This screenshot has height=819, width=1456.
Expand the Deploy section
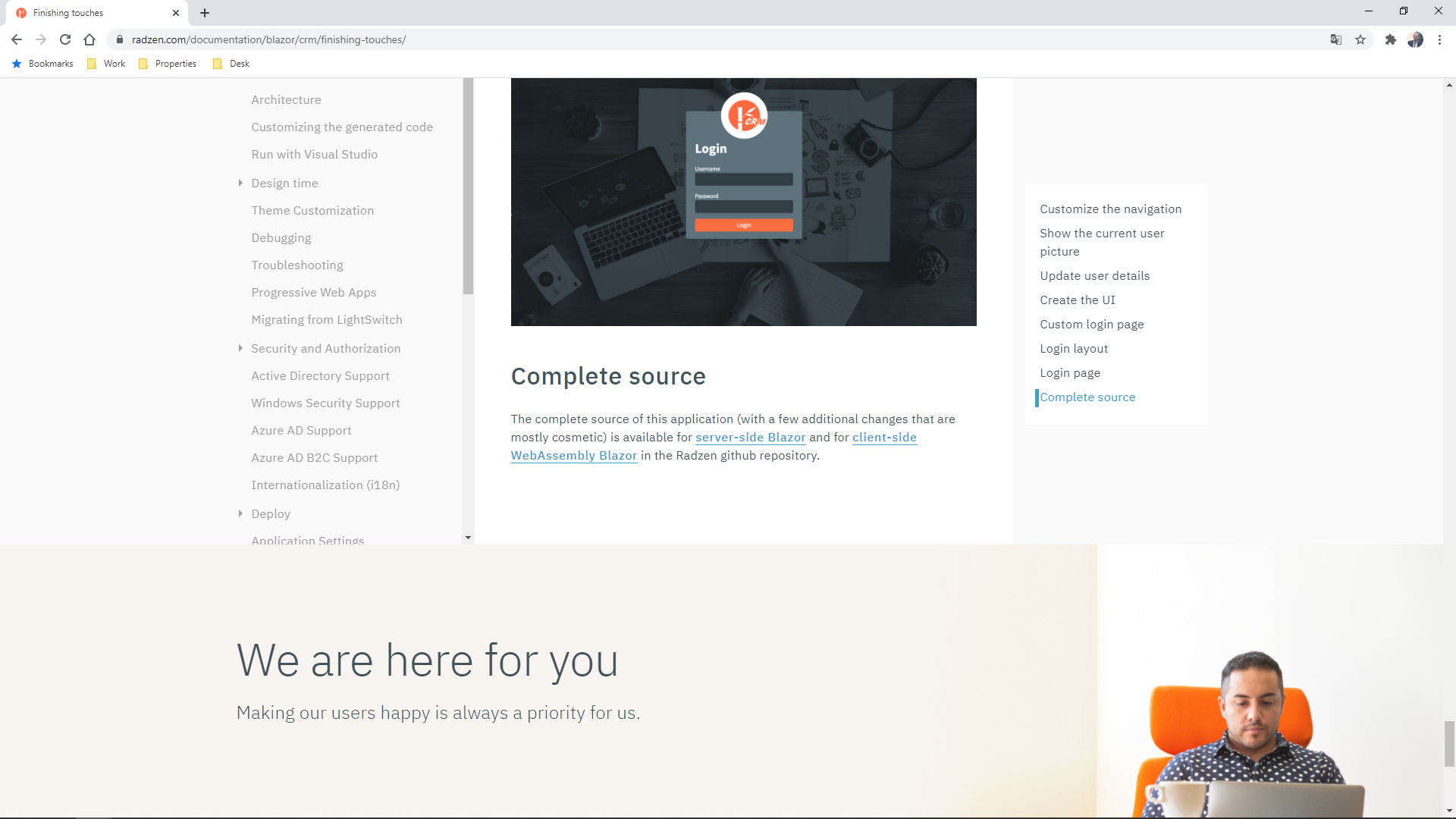pos(240,513)
